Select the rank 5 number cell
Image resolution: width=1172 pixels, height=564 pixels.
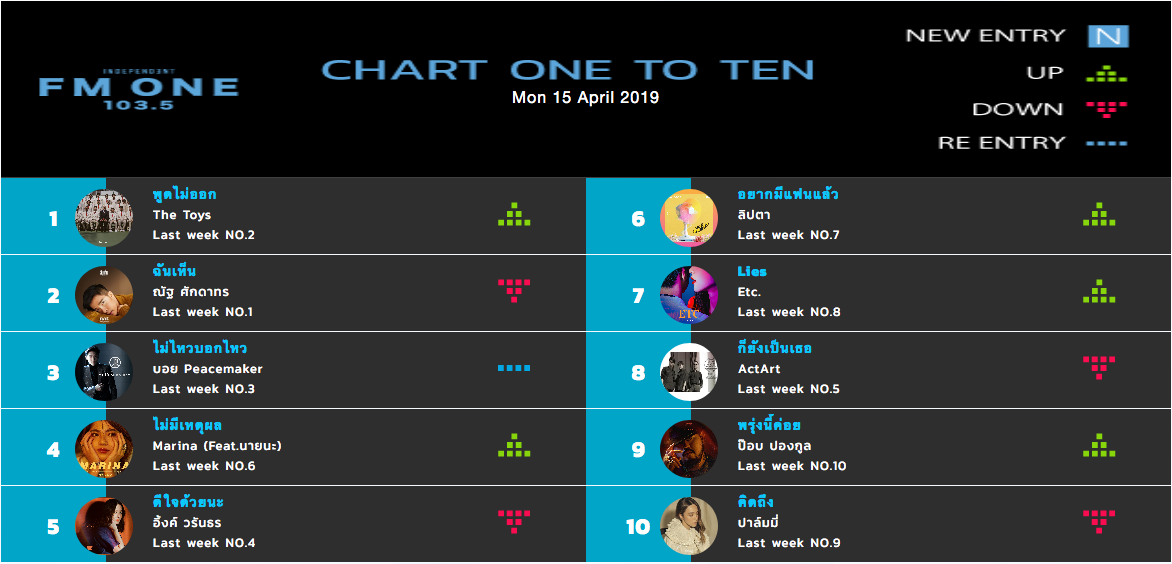tap(53, 525)
